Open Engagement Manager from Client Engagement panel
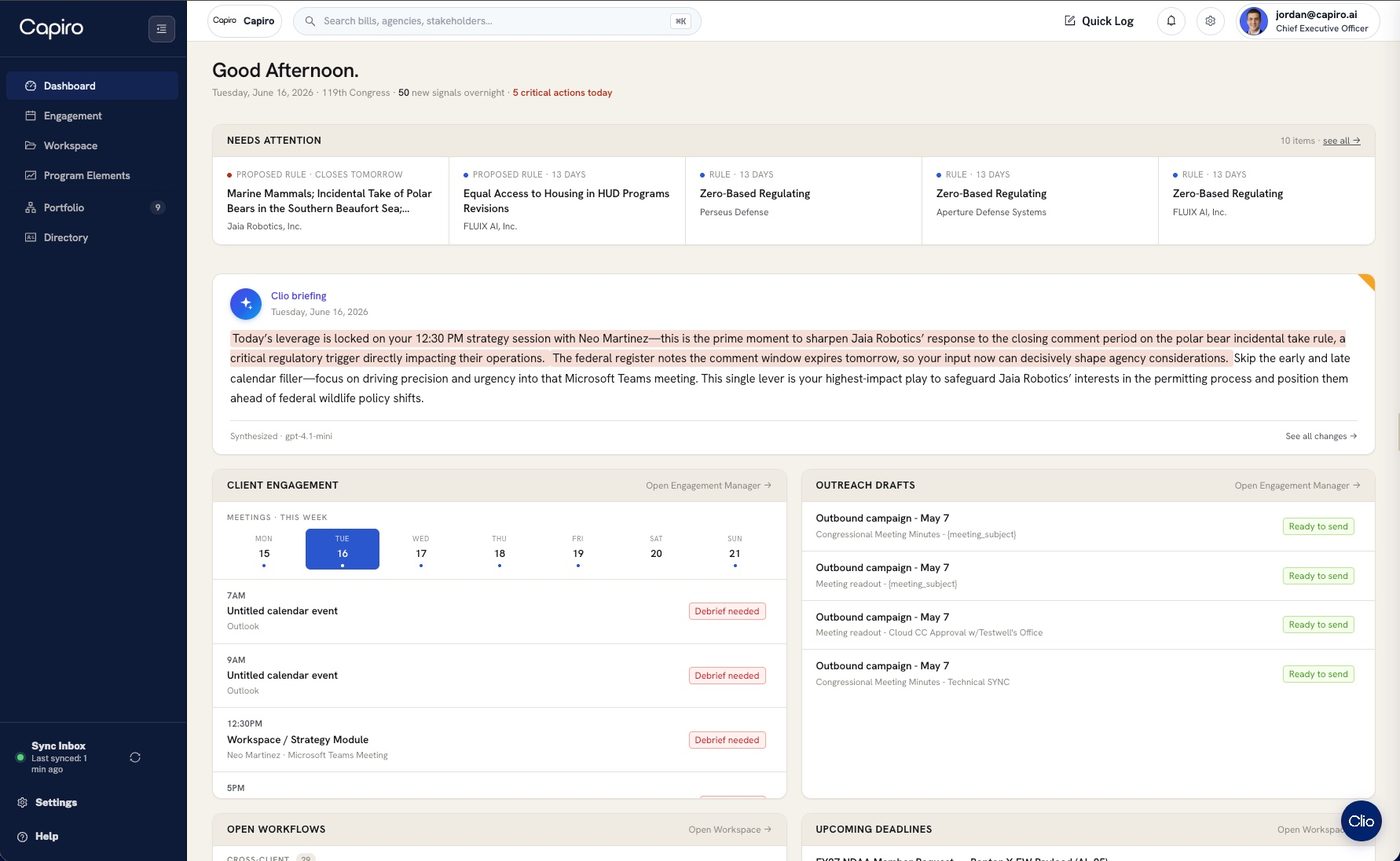The width and height of the screenshot is (1400, 861). (708, 486)
